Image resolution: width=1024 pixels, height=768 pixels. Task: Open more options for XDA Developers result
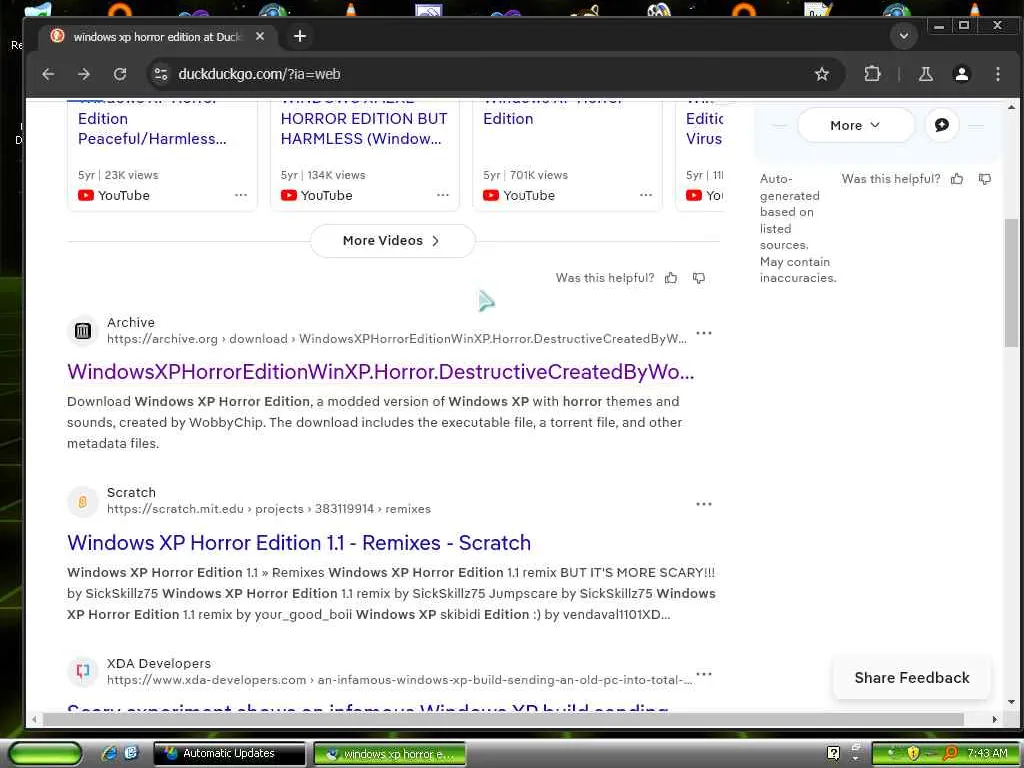[704, 674]
